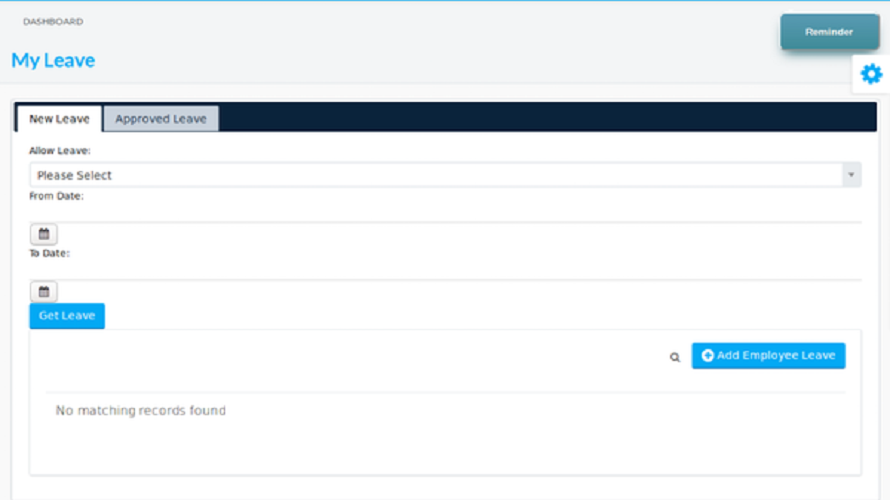This screenshot has width=890, height=500.
Task: Expand the Allow Leave dropdown arrow
Action: [x=851, y=175]
